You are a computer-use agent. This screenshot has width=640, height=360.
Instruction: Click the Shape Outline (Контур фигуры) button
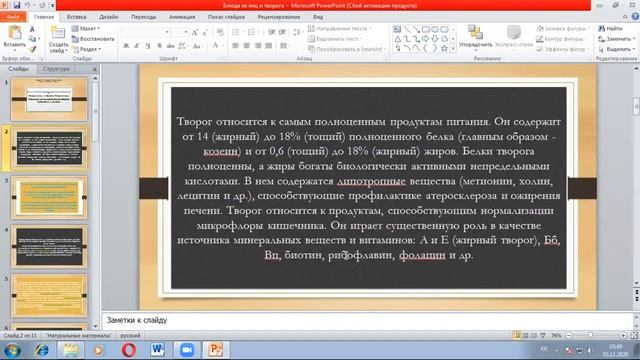[x=562, y=39]
